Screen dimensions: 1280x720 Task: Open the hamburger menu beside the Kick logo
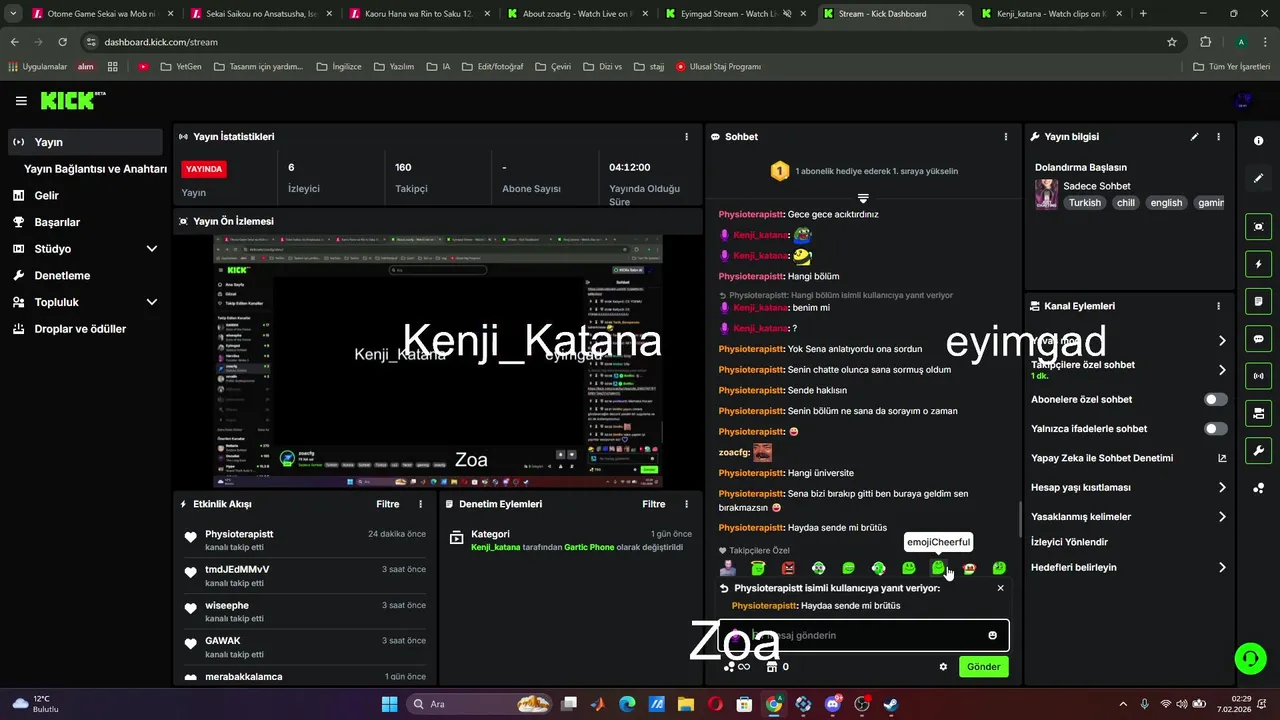coord(21,101)
